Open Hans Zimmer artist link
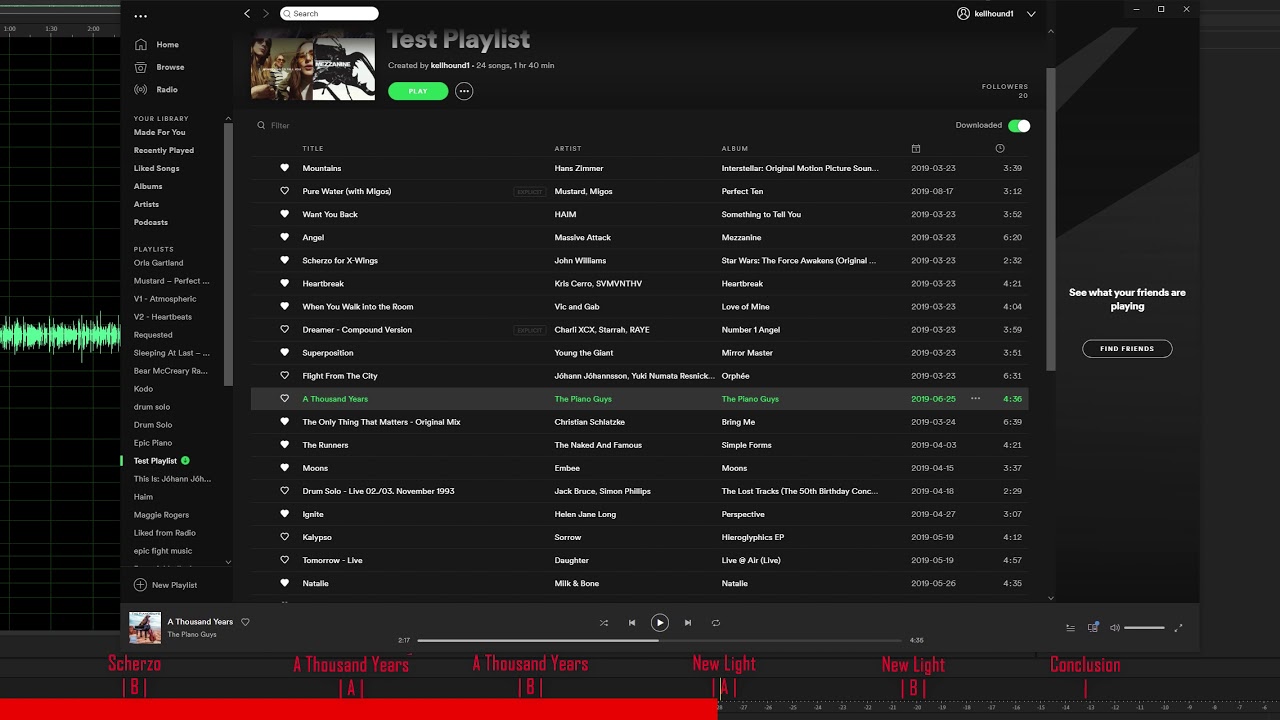The width and height of the screenshot is (1280, 720). pyautogui.click(x=579, y=168)
